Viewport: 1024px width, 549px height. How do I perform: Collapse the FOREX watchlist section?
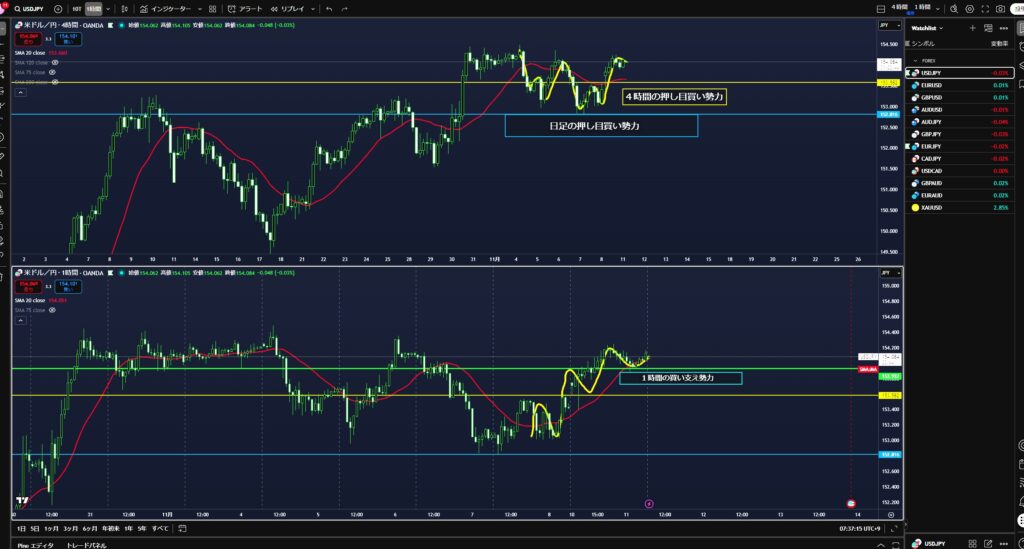point(914,60)
